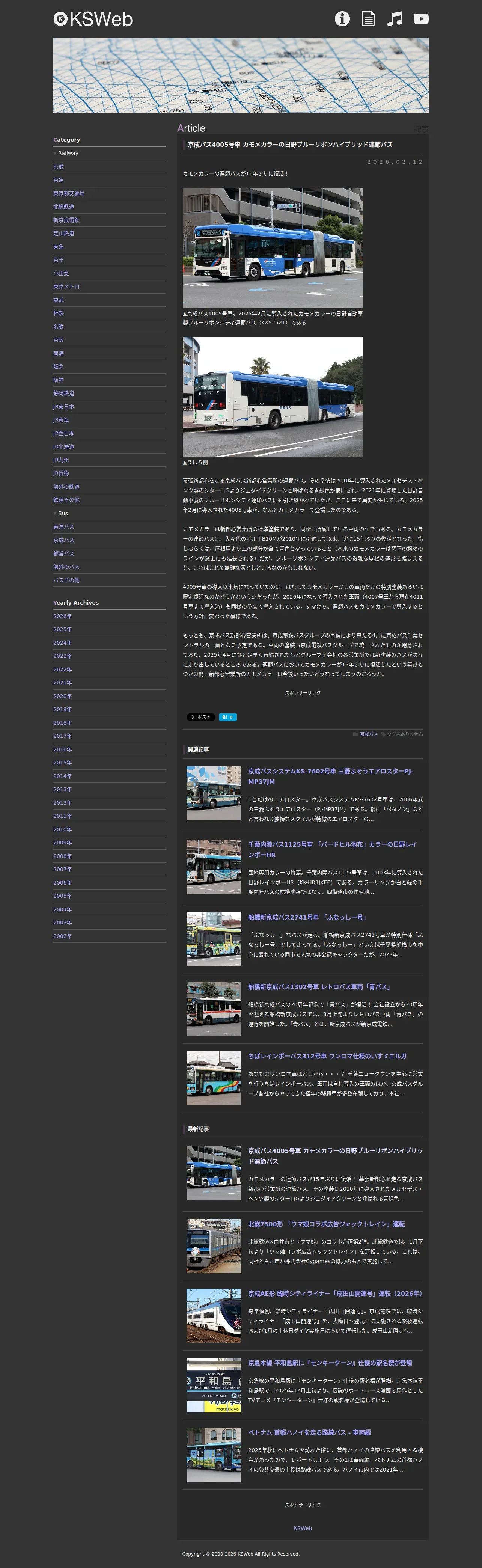Open the 鉄道その他 category
The image size is (482, 1568).
(x=66, y=501)
